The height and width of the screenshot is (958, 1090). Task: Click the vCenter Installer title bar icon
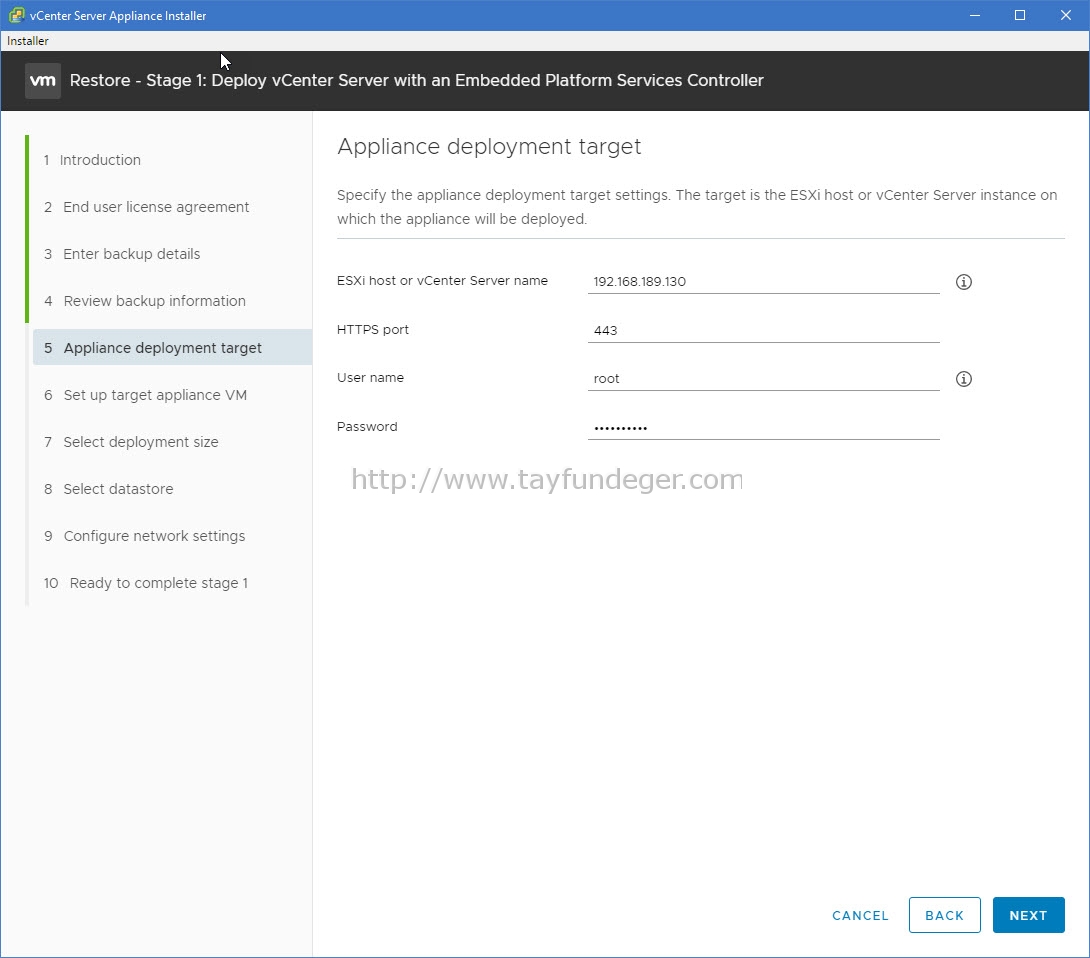[x=16, y=15]
